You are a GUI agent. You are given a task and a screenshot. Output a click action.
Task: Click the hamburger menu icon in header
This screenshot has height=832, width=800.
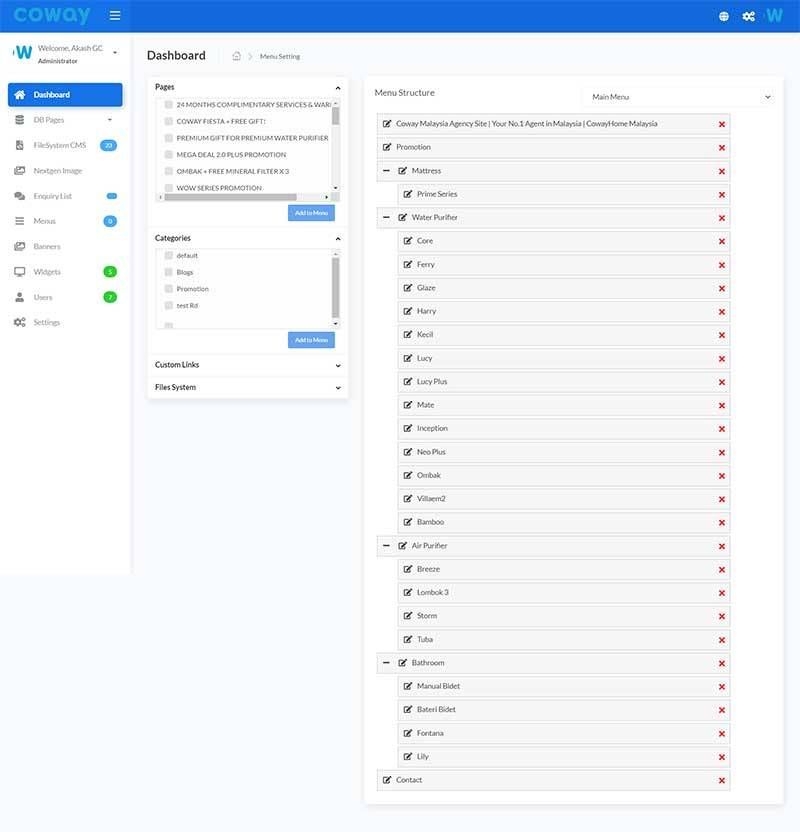point(115,16)
